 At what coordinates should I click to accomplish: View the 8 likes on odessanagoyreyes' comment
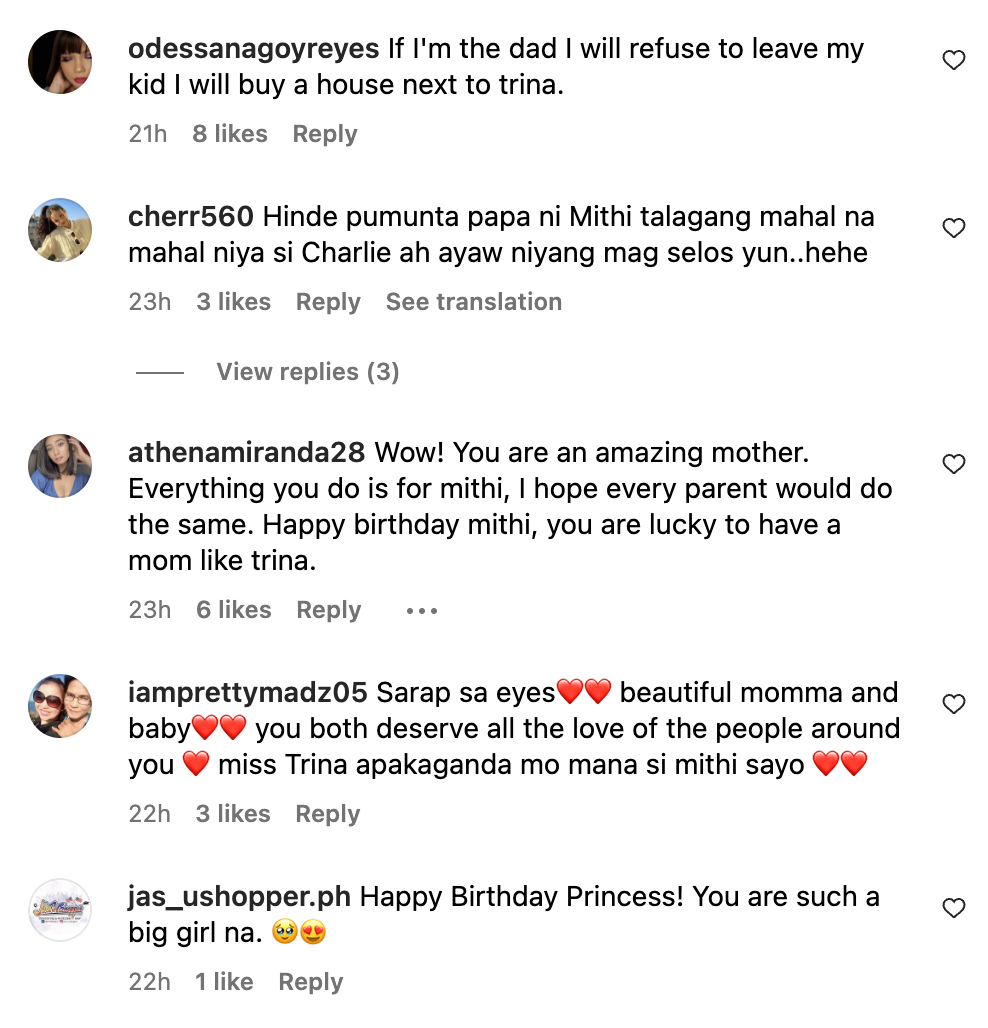point(229,133)
